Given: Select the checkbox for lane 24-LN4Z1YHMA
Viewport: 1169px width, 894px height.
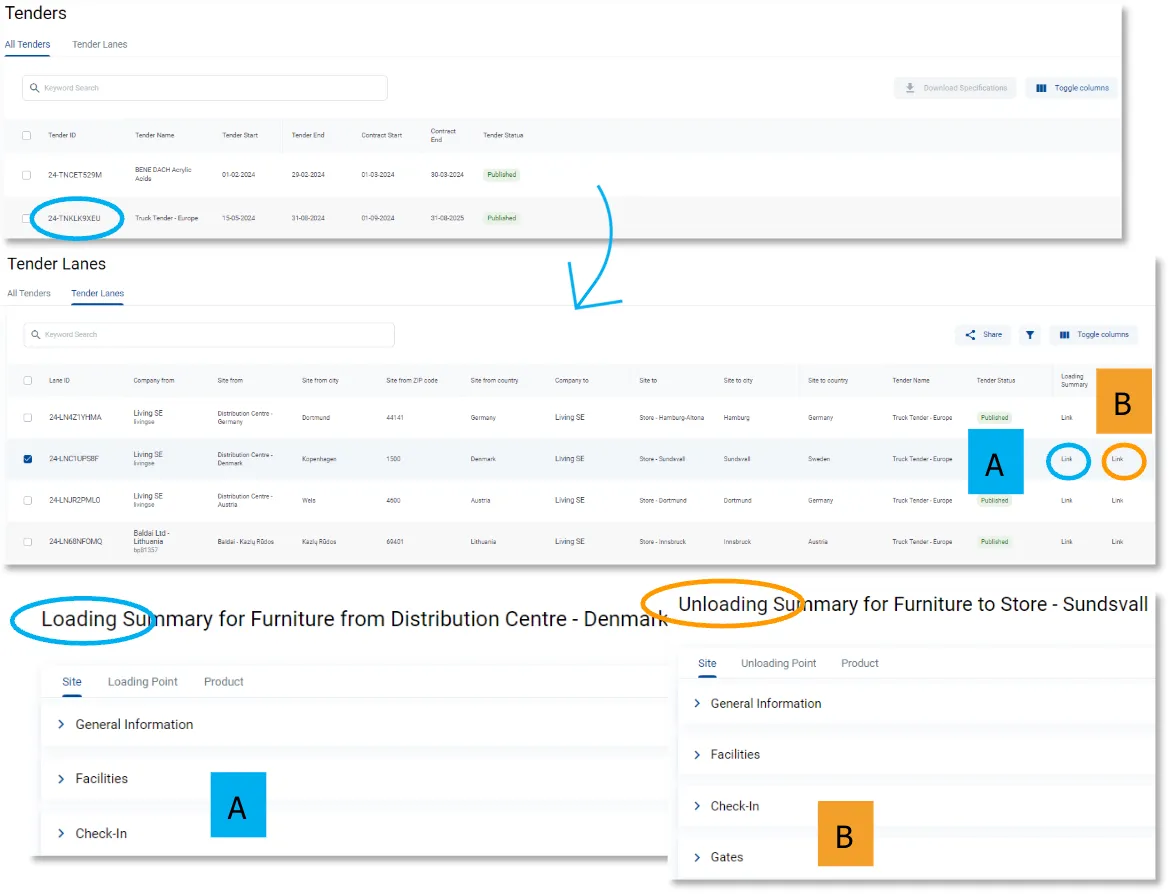Looking at the screenshot, I should coord(28,418).
